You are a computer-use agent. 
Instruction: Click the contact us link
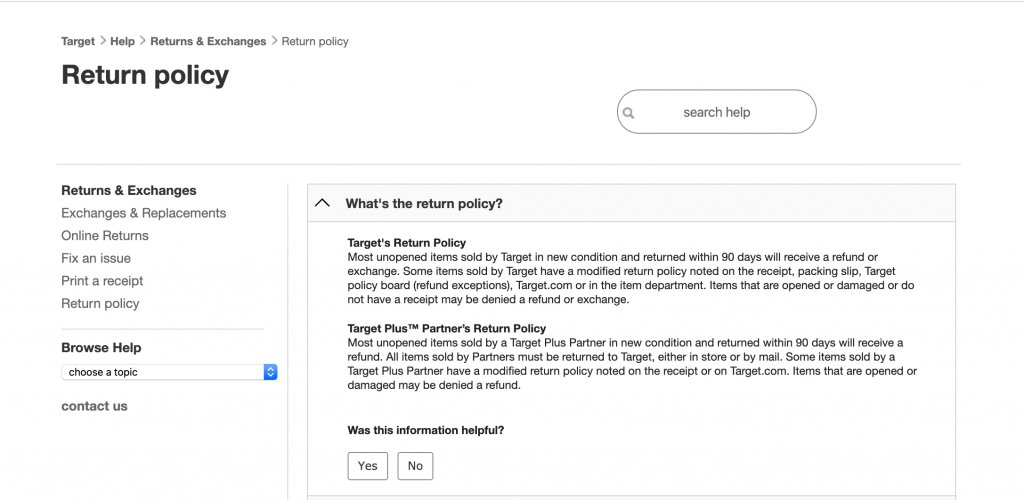coord(94,406)
